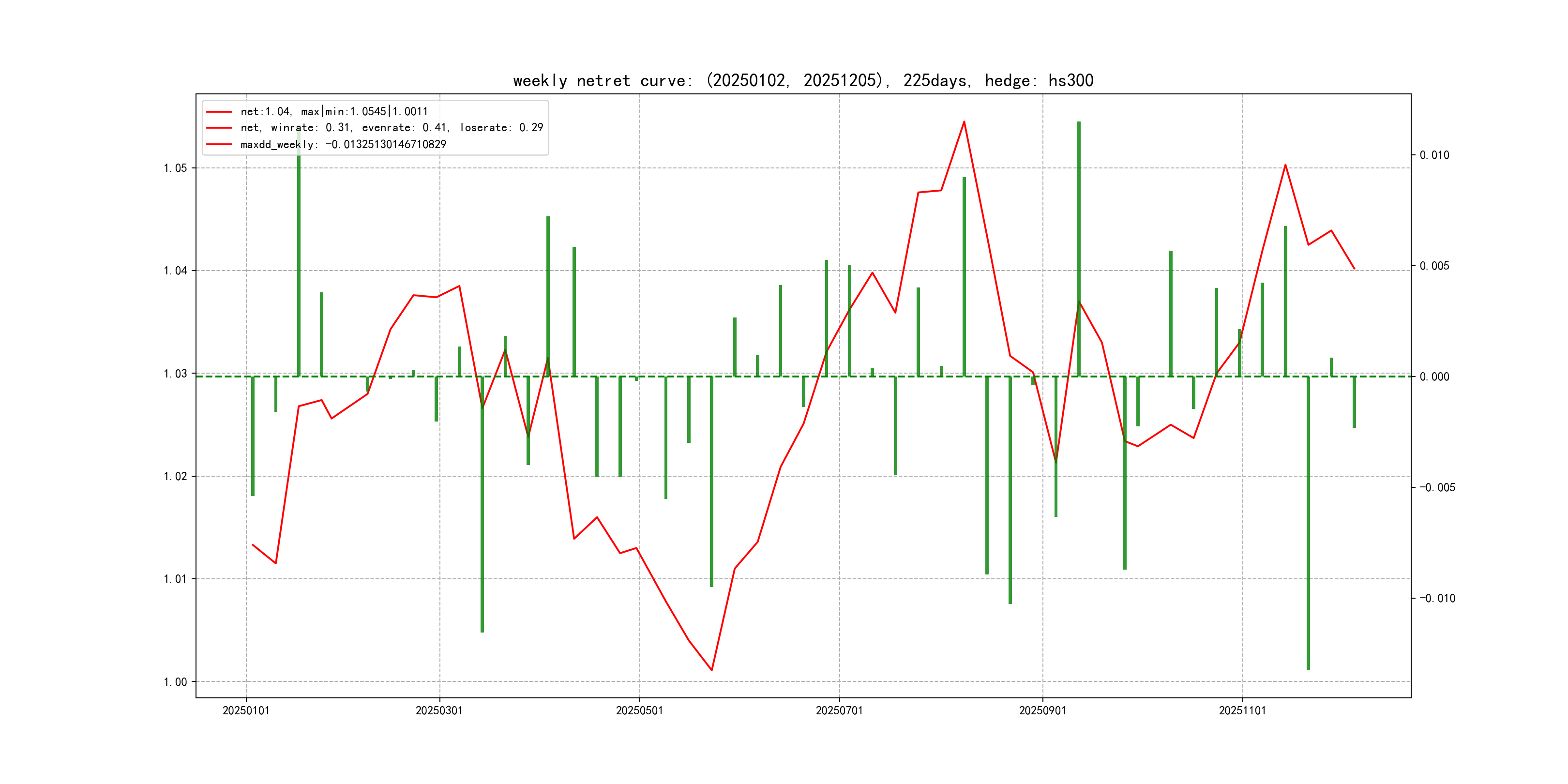Click the -0.010 right y-axis tick label
The height and width of the screenshot is (784, 1568).
click(1437, 598)
